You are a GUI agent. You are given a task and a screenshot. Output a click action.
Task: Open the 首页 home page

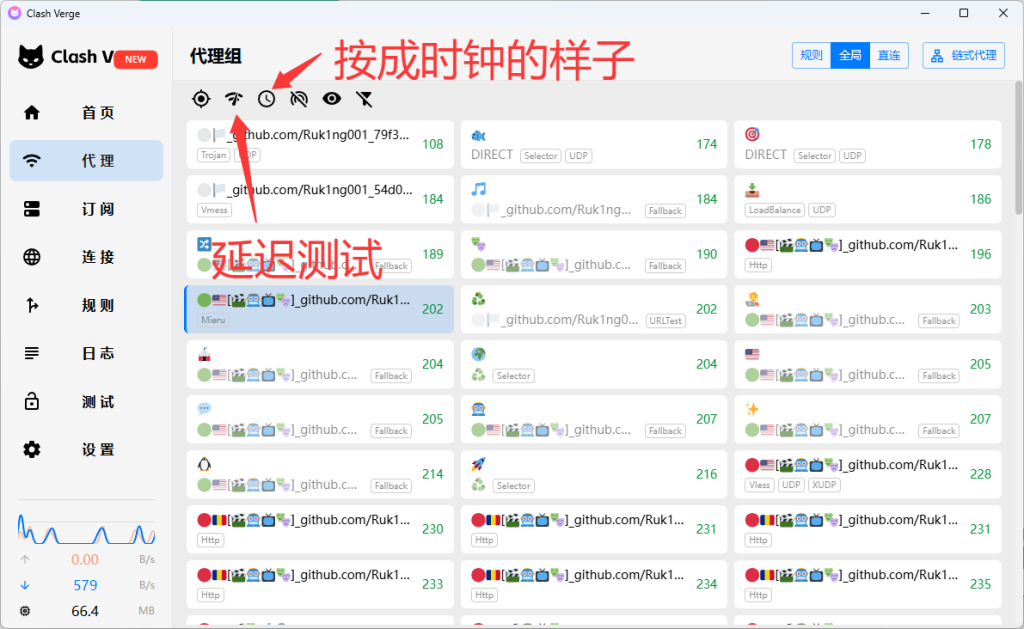86,112
